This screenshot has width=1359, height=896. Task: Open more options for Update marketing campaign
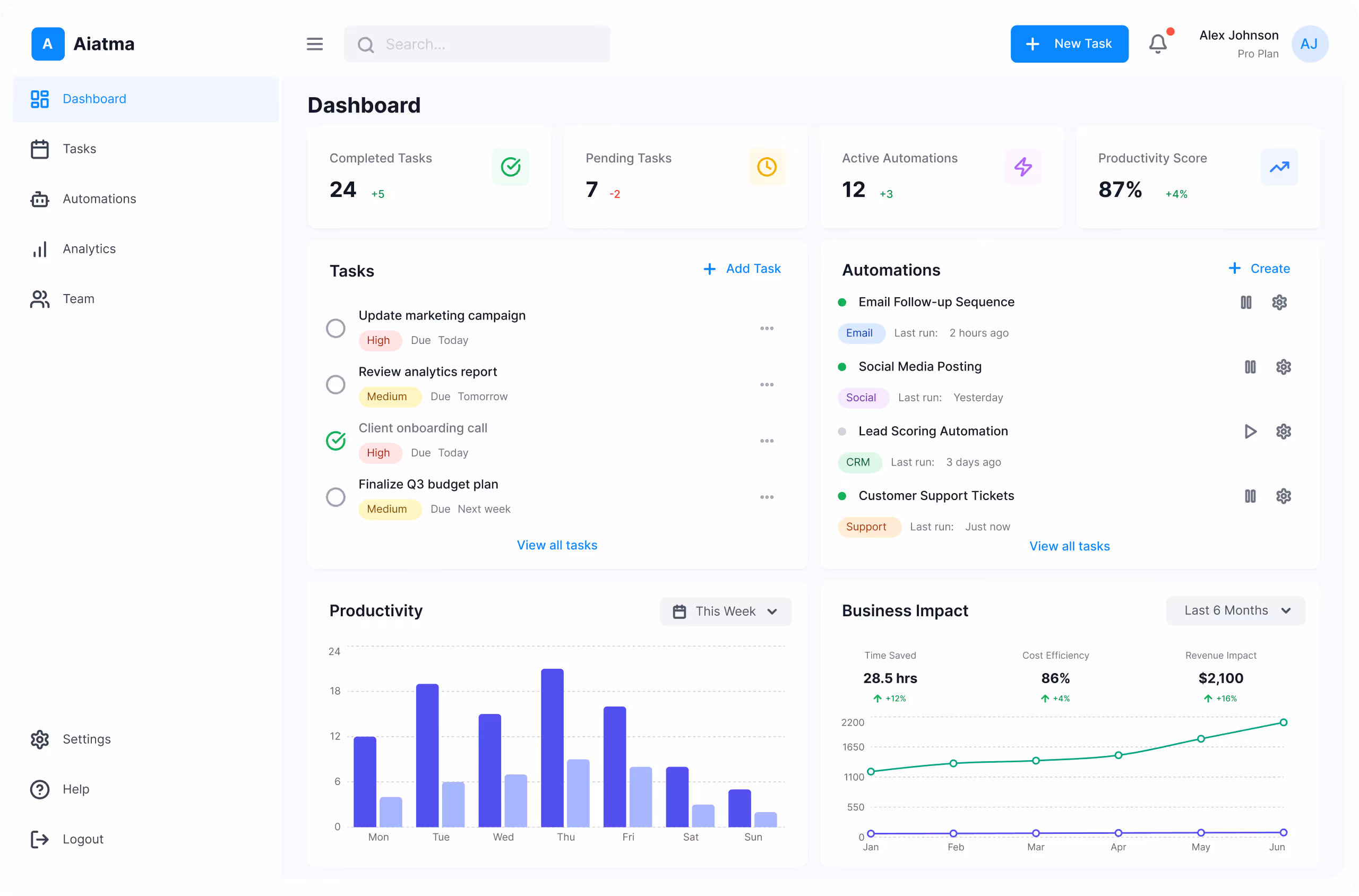[x=767, y=329]
